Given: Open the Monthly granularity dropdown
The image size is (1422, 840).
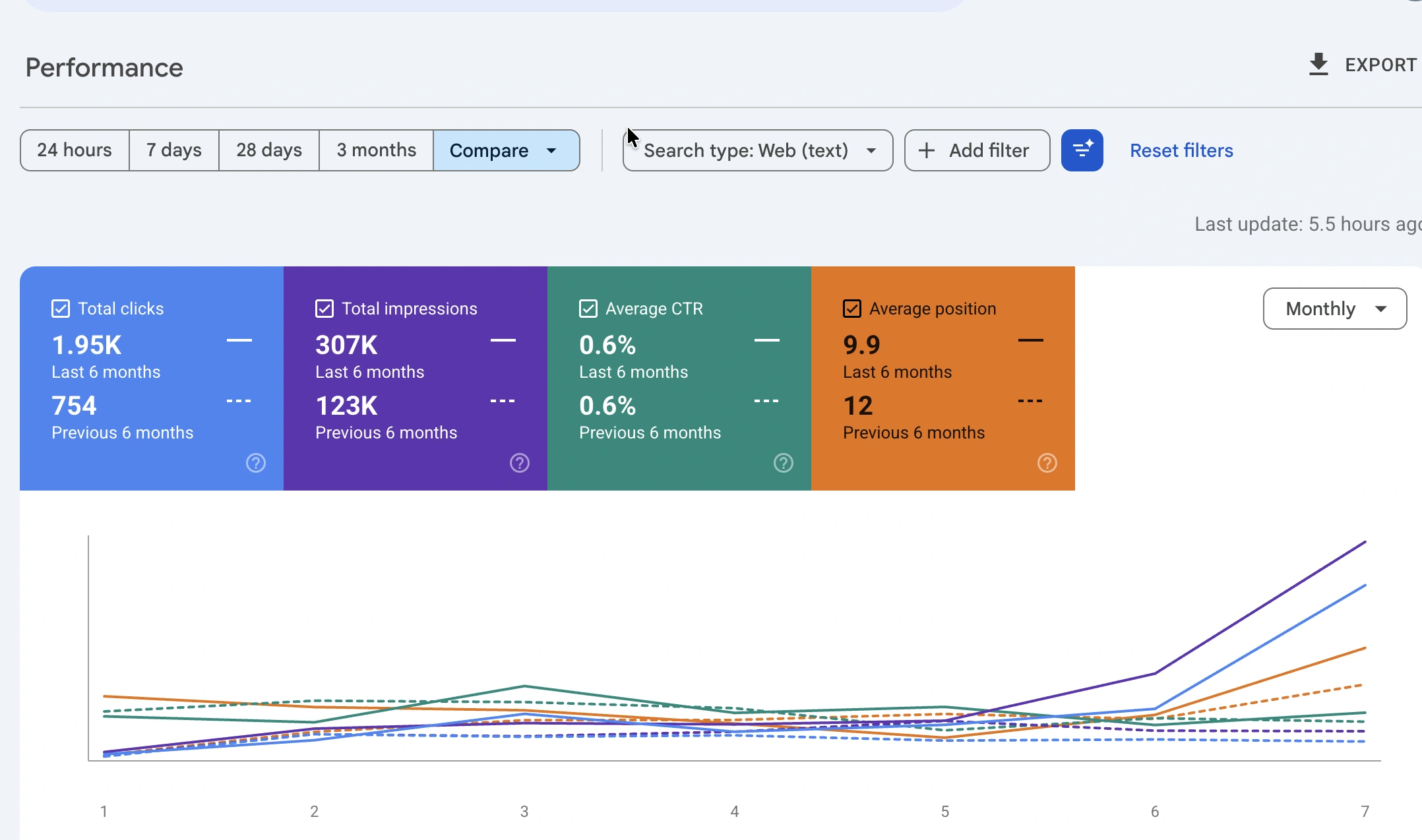Looking at the screenshot, I should click(x=1335, y=309).
